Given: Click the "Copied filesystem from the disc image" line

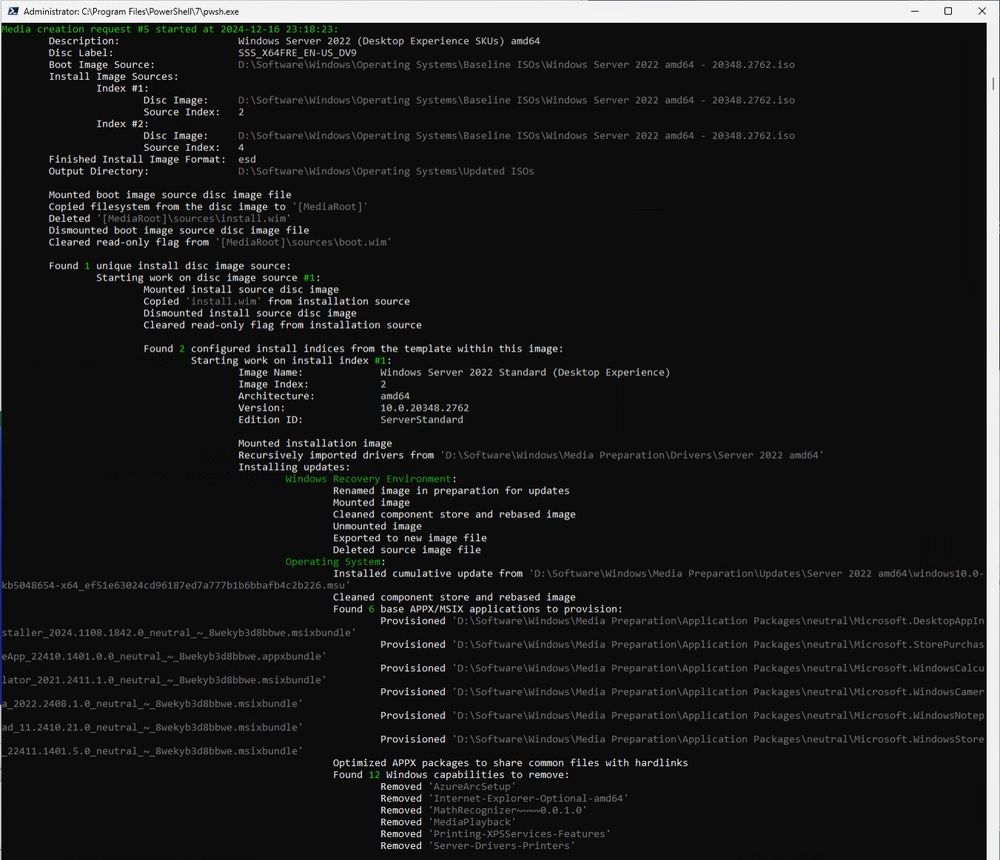Looking at the screenshot, I should coord(208,207).
